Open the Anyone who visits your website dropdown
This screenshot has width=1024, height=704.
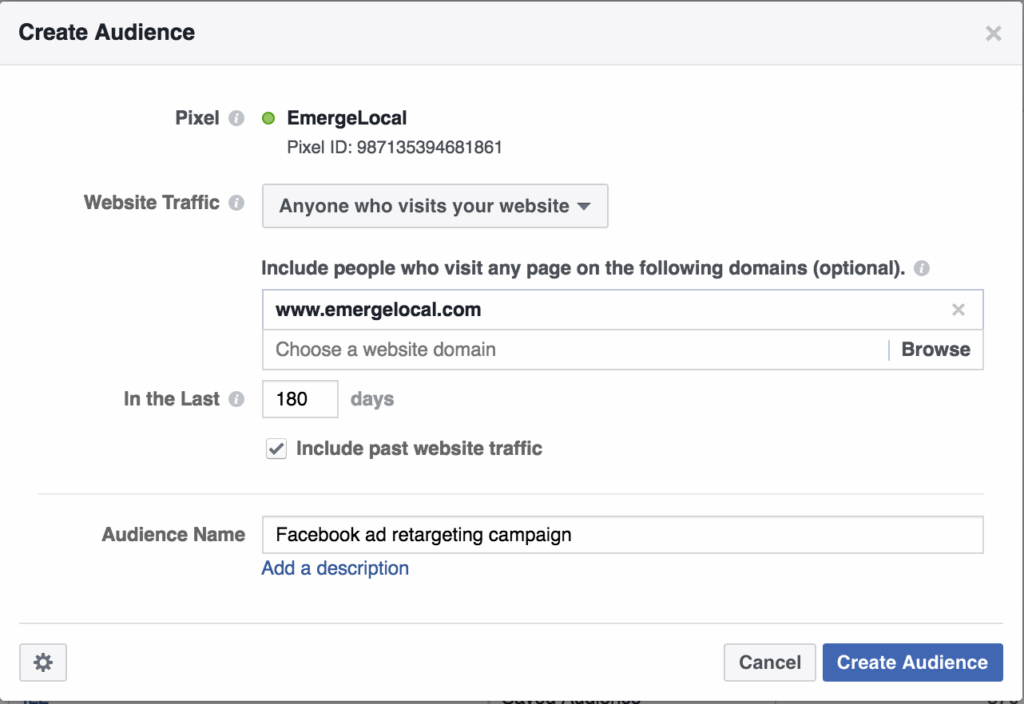pyautogui.click(x=435, y=206)
